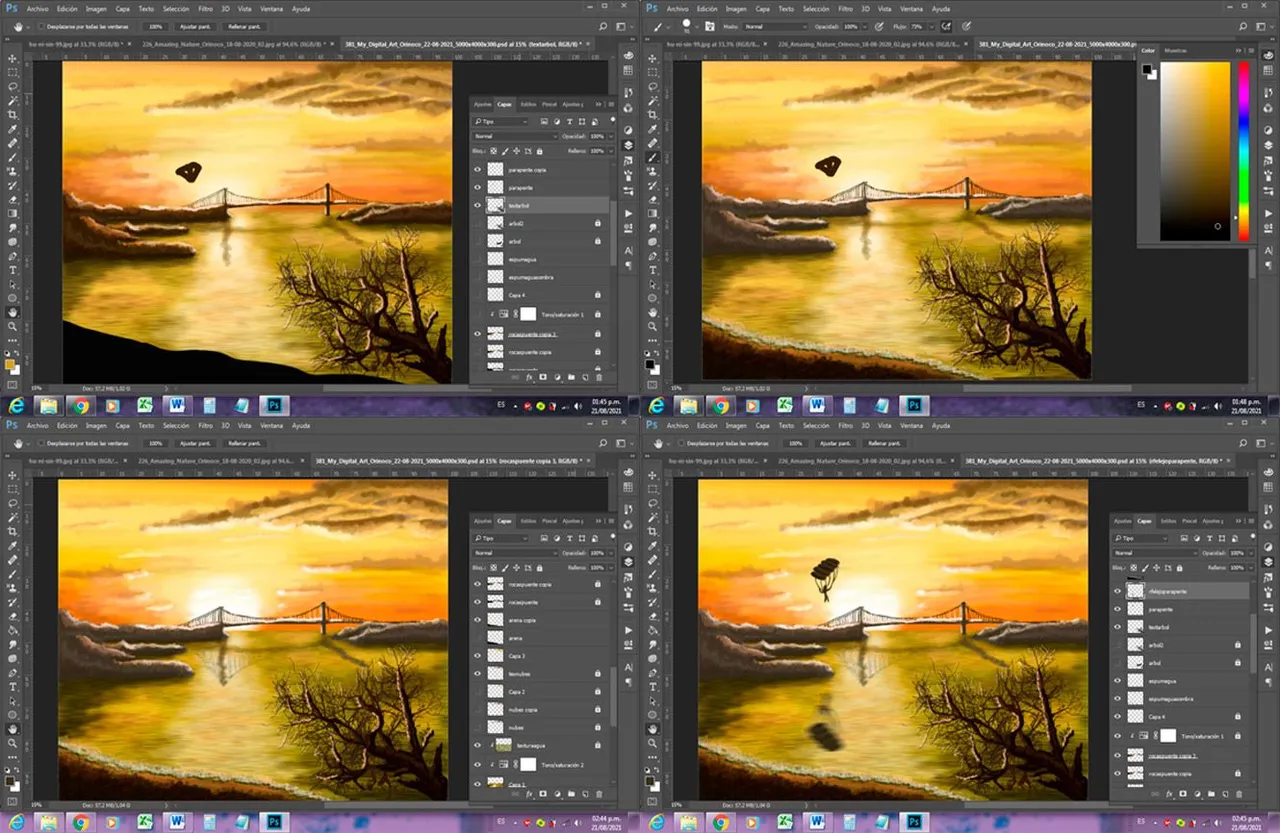
Task: Click Rellenar pant. button in rocaspuente copia 1 window
Action: point(244,442)
